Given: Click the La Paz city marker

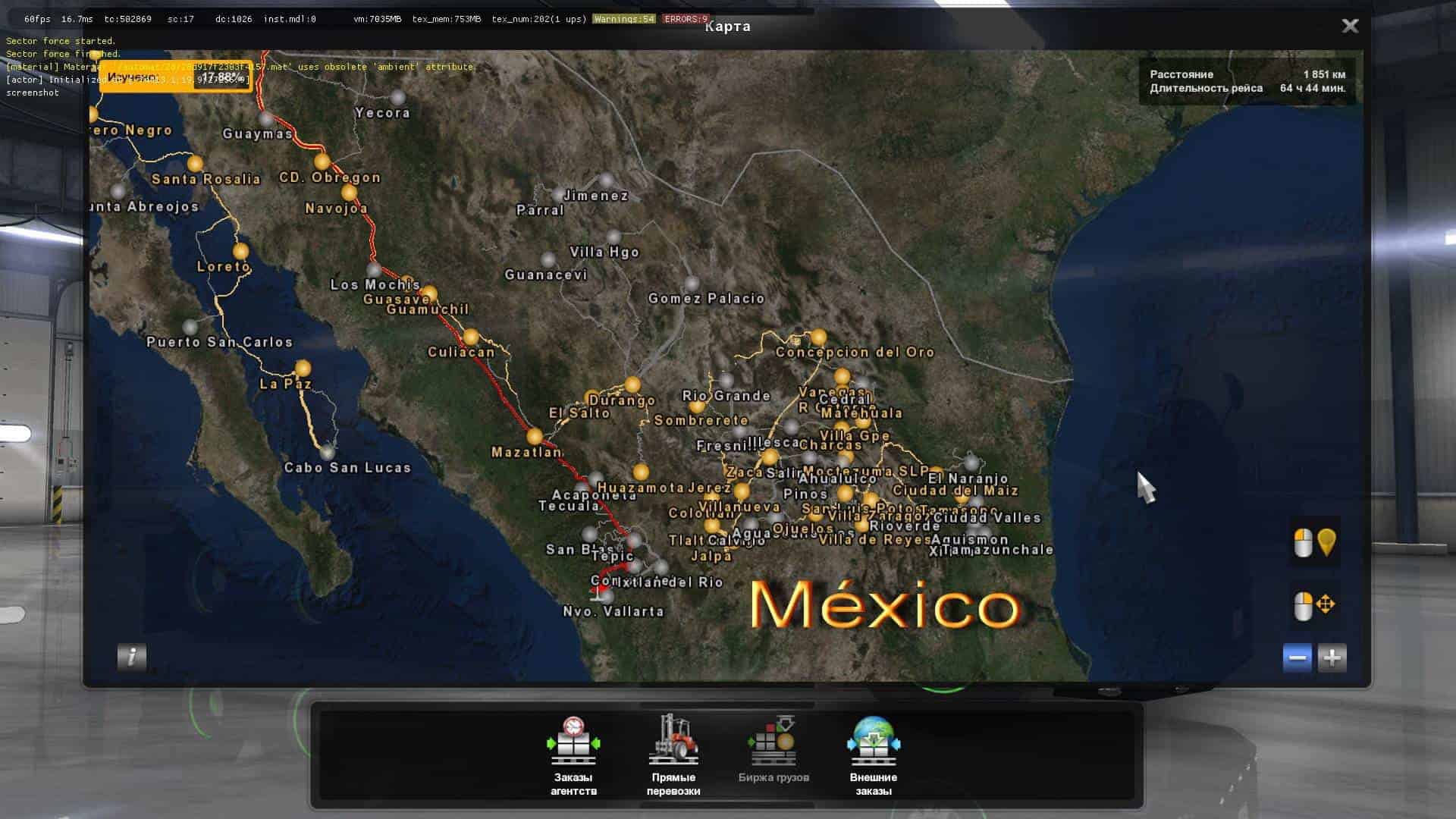Looking at the screenshot, I should 303,369.
